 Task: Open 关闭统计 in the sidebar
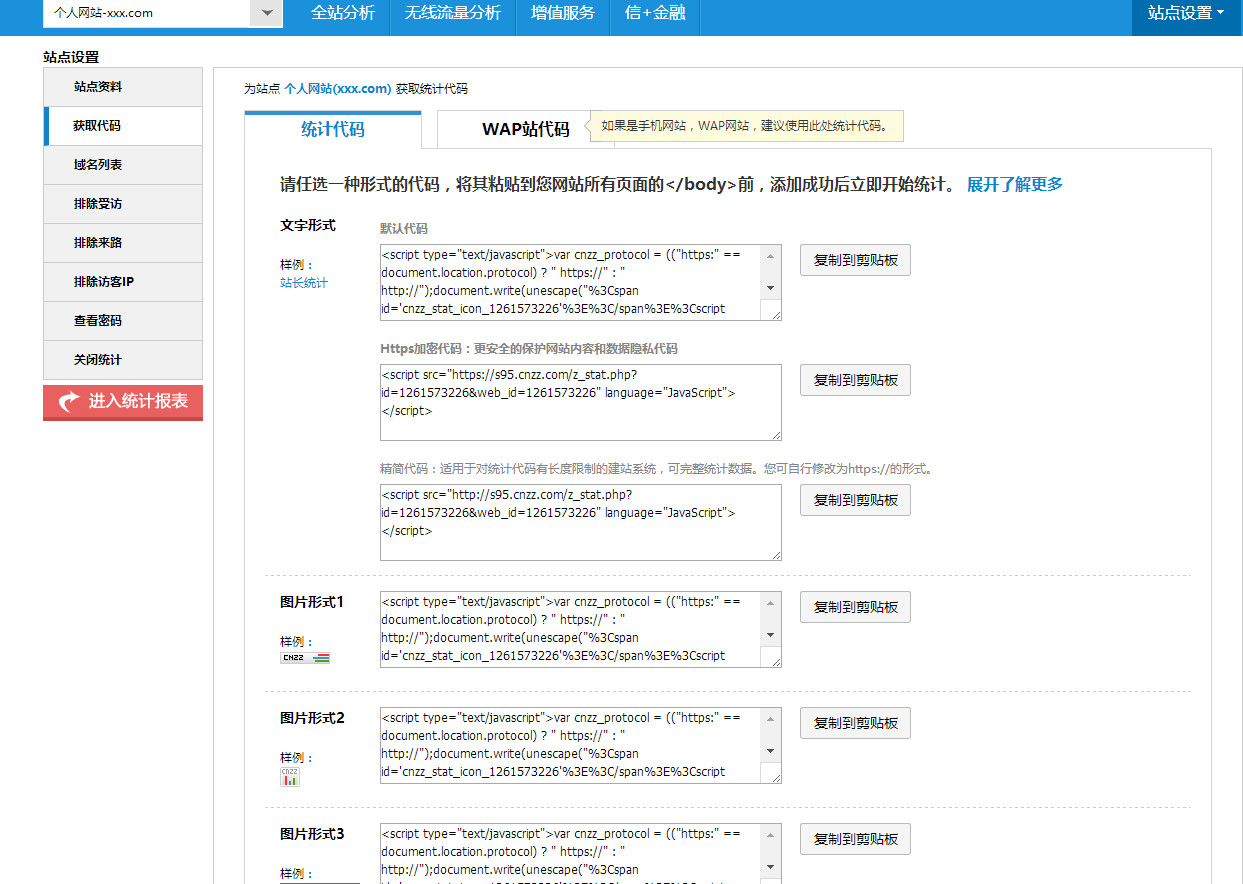point(122,360)
